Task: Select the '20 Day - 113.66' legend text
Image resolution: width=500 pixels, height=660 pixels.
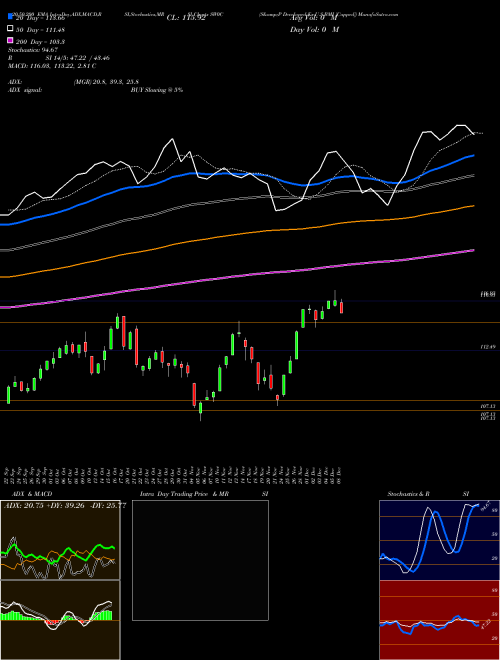Action: pos(40,18)
